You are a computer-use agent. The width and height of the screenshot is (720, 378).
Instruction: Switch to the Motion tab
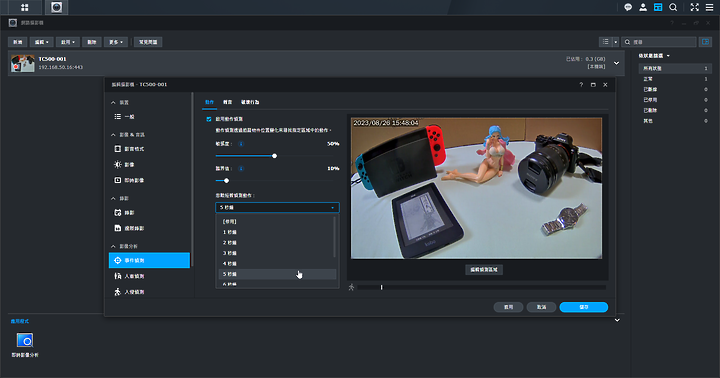(209, 102)
